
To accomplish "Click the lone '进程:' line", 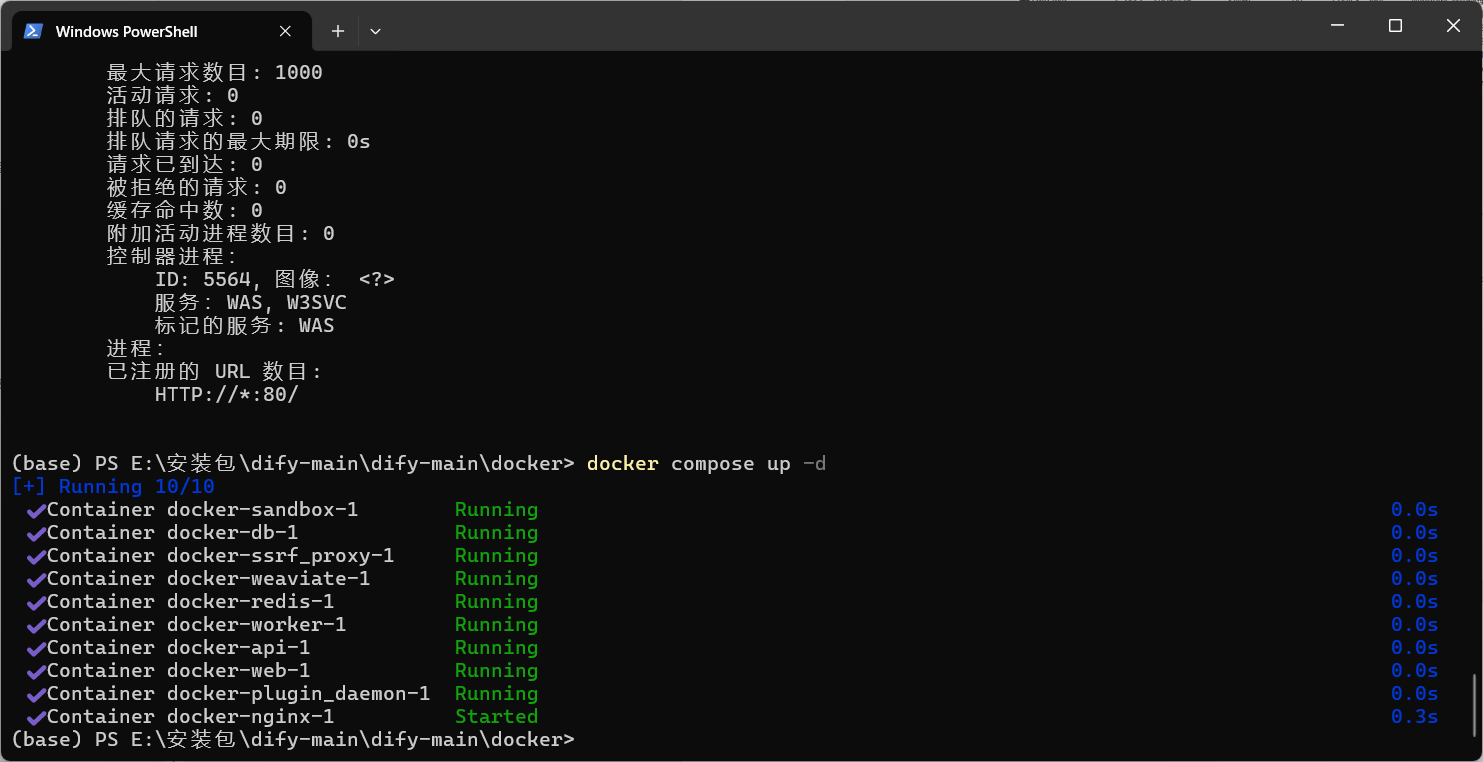I will [x=136, y=349].
